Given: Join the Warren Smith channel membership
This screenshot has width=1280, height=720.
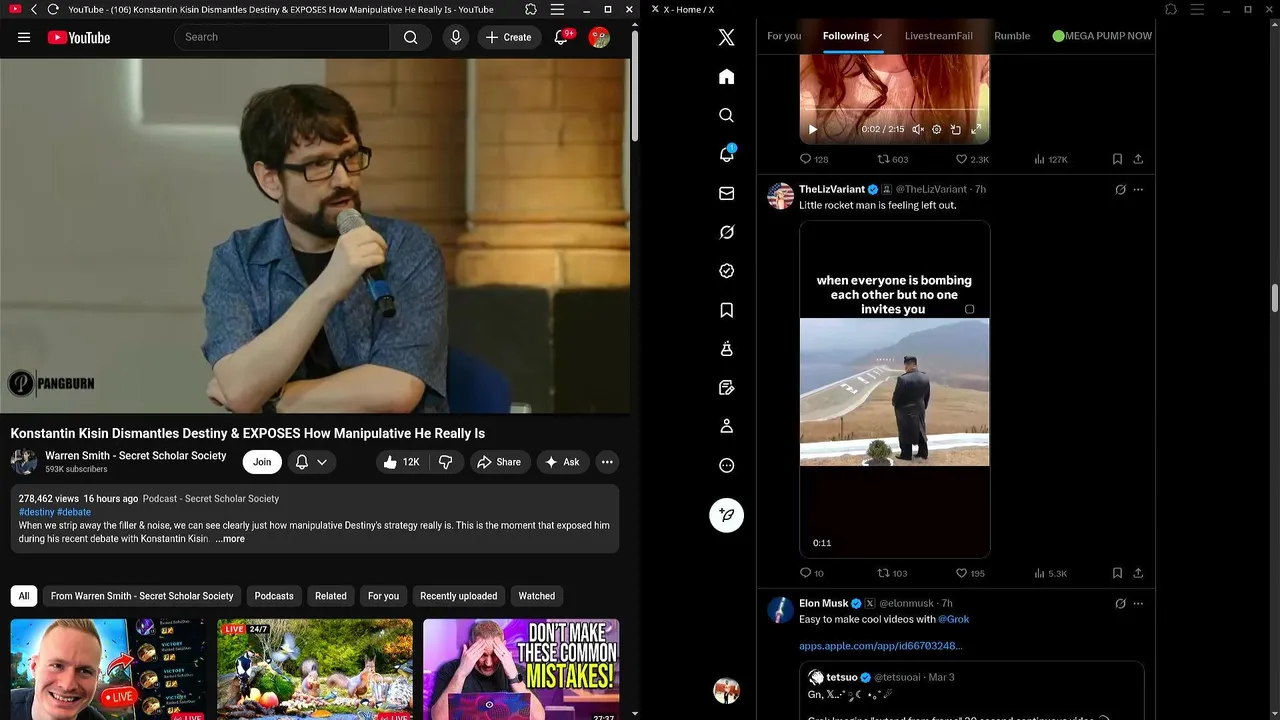Looking at the screenshot, I should [x=262, y=462].
